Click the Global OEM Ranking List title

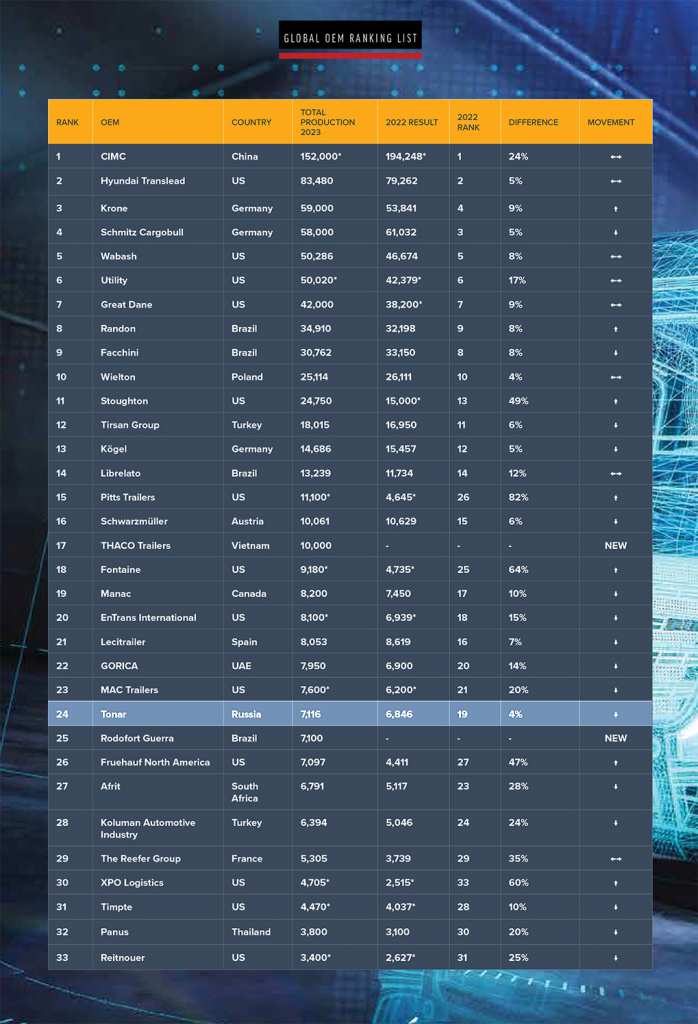pyautogui.click(x=350, y=38)
